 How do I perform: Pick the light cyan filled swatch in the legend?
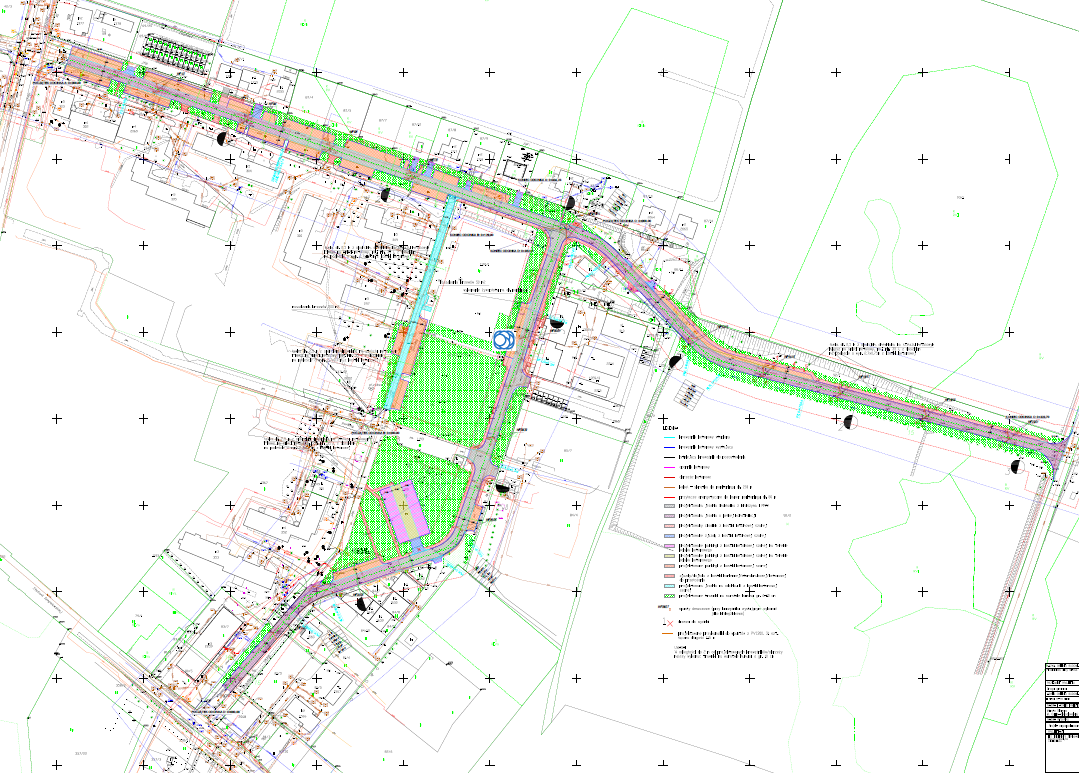point(669,586)
